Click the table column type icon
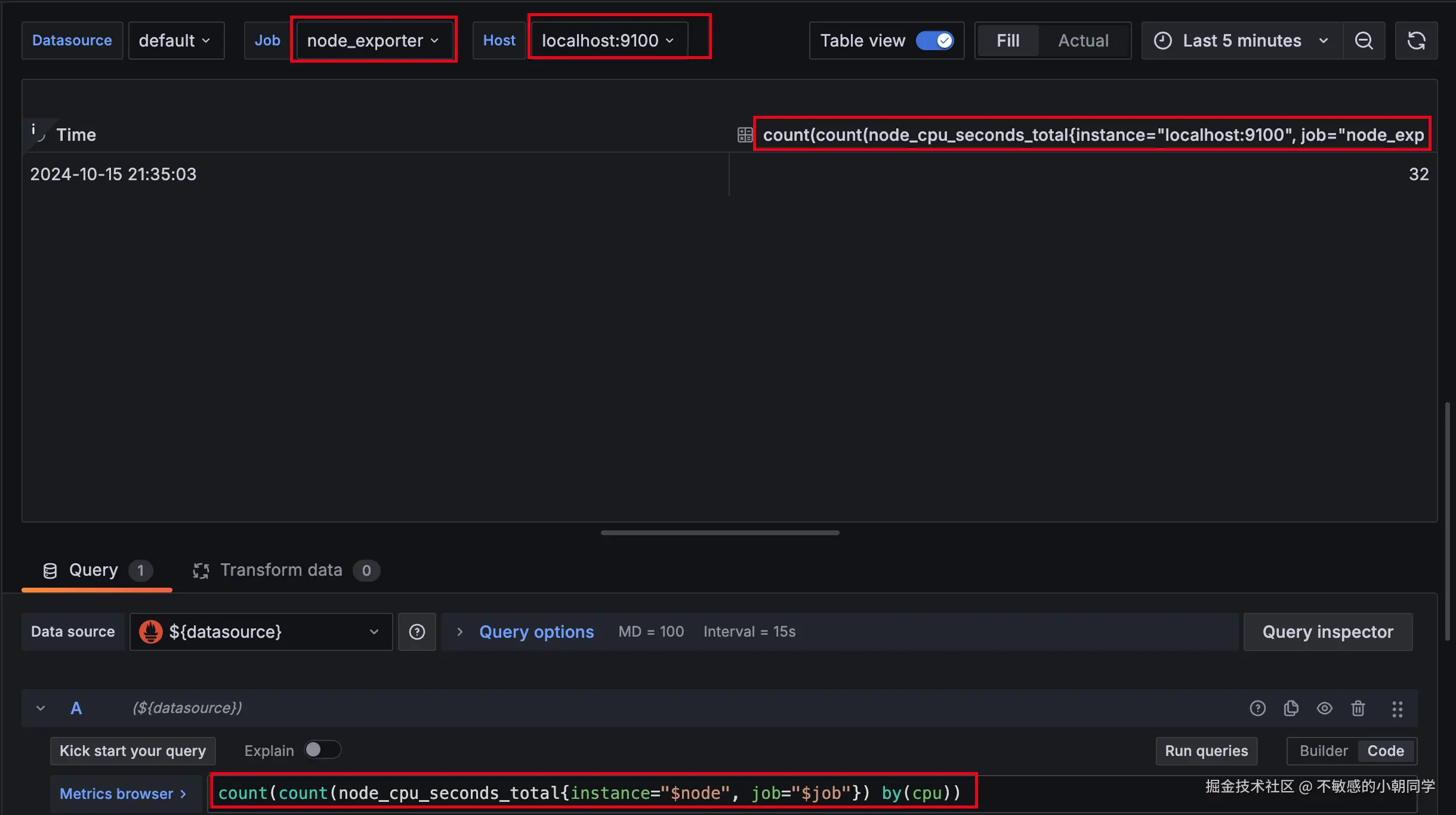The width and height of the screenshot is (1456, 815). click(x=745, y=135)
